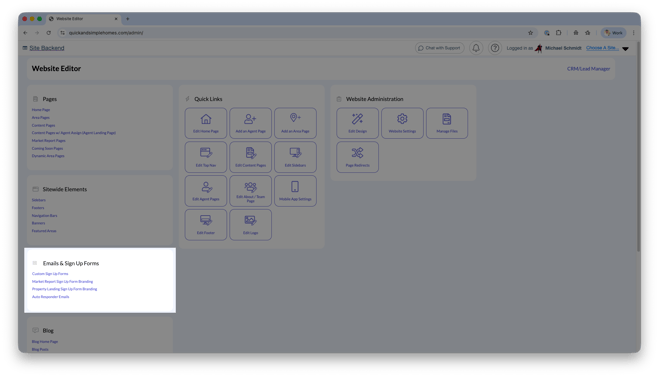
Task: Open the Edit Design administration tile
Action: point(357,123)
